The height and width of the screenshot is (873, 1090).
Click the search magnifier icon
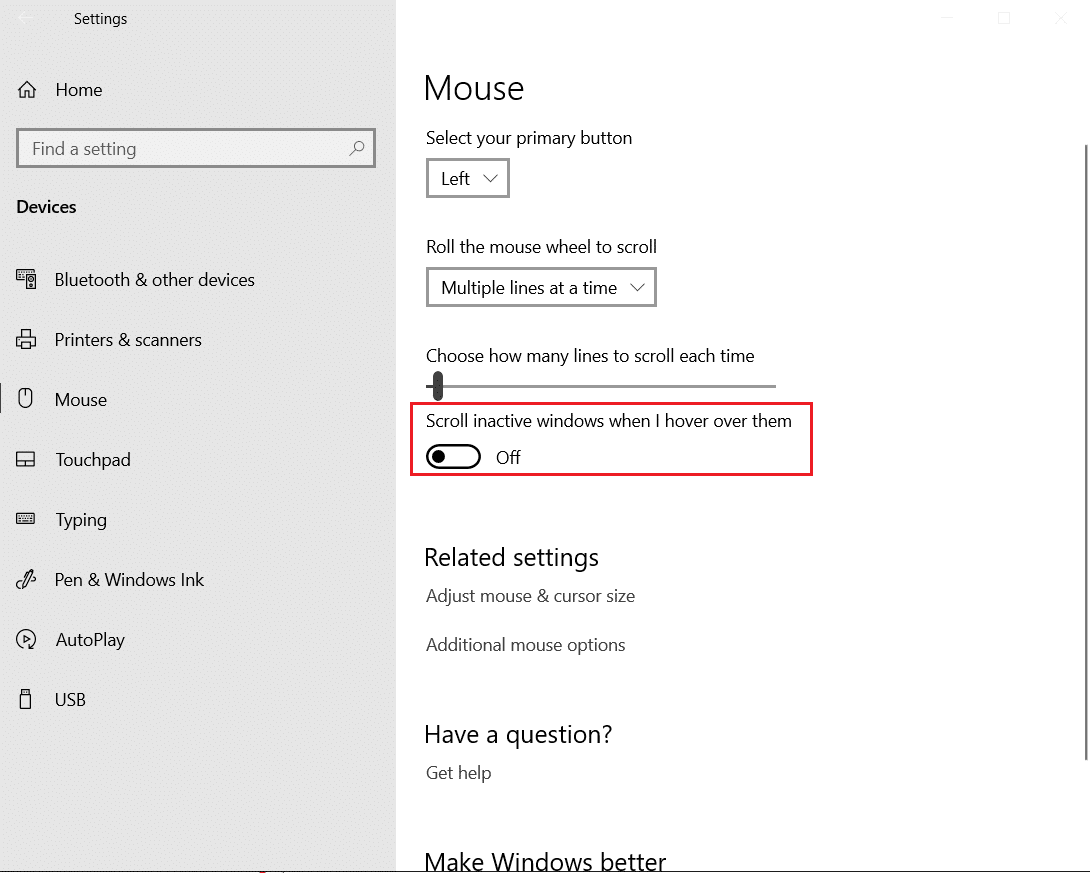click(357, 148)
